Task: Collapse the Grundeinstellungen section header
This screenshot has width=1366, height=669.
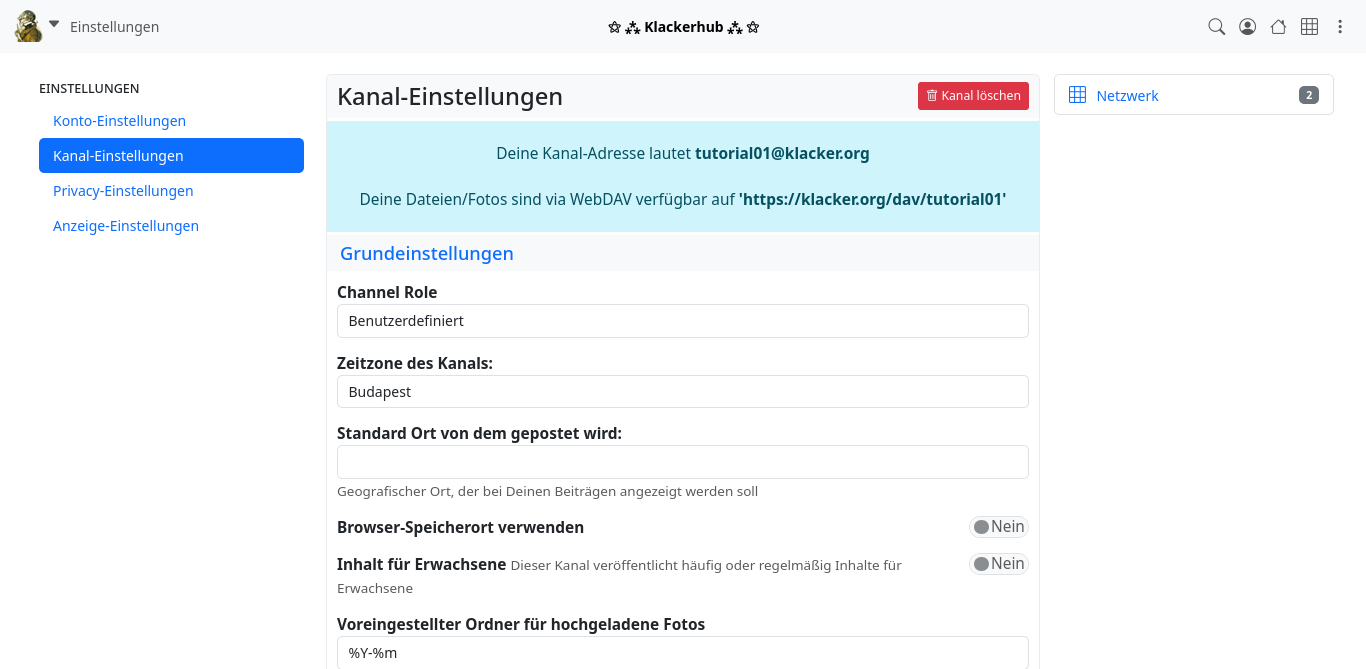Action: (x=426, y=253)
